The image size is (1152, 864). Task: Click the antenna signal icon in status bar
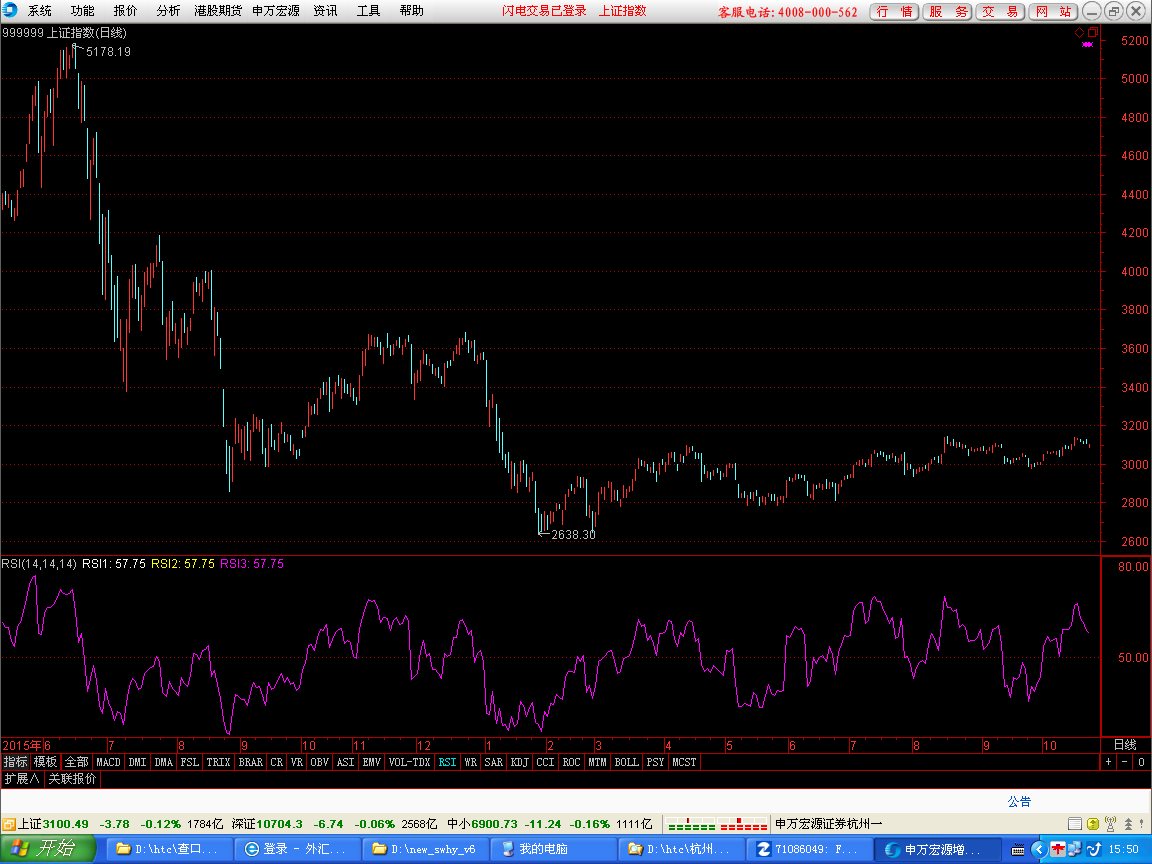click(1110, 824)
